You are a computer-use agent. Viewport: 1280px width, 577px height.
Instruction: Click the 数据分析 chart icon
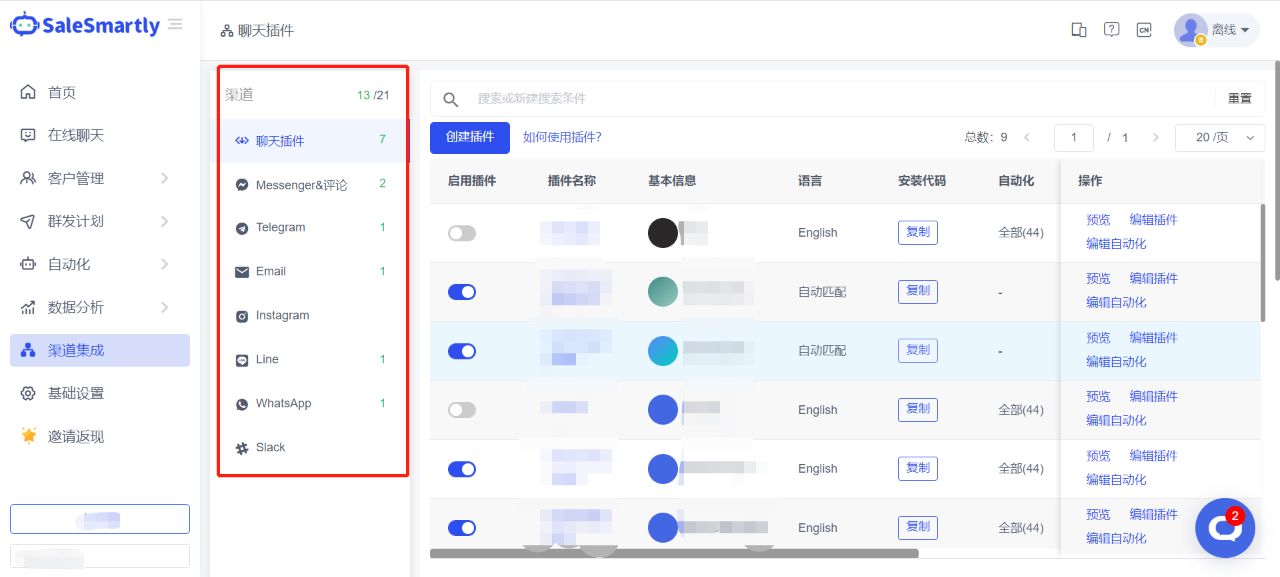[28, 307]
